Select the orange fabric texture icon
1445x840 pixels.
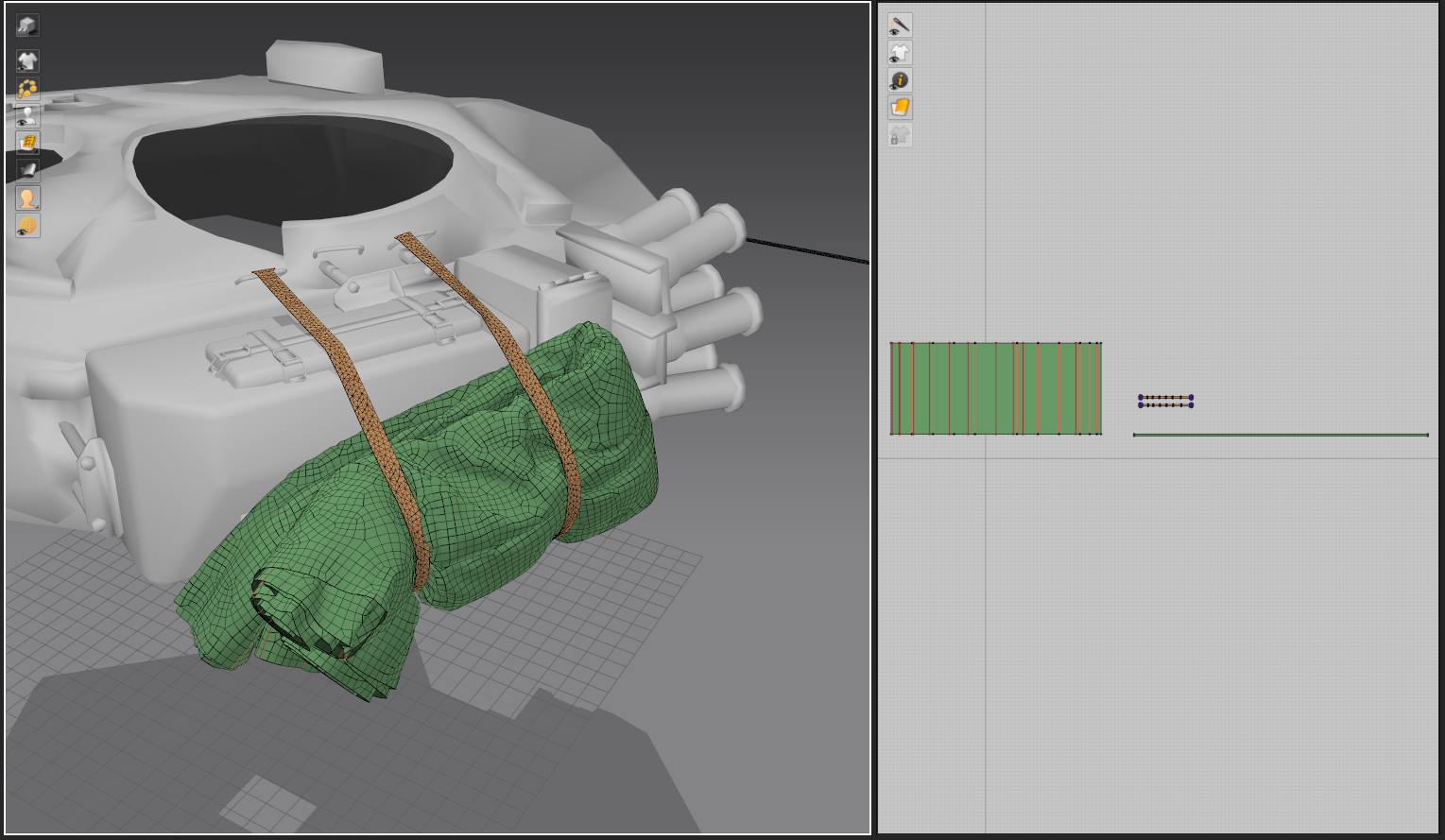pyautogui.click(x=900, y=108)
